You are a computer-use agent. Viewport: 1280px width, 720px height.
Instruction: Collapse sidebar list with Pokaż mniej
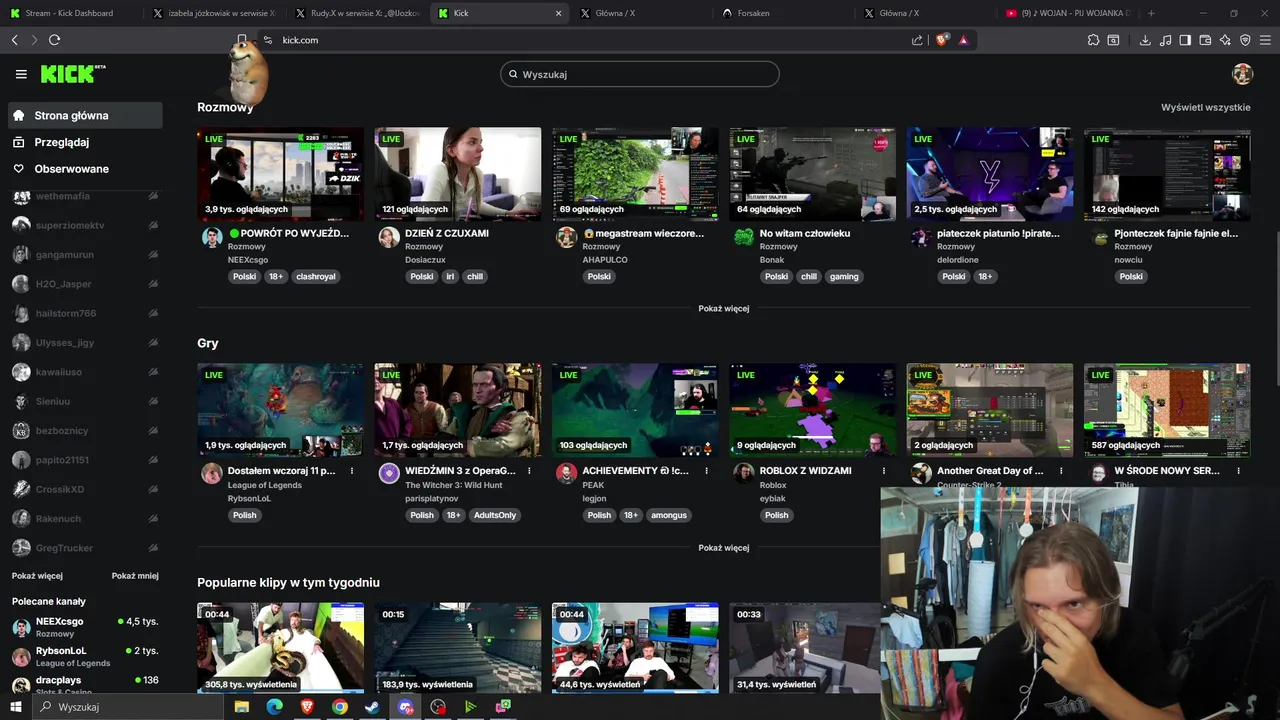[x=135, y=576]
